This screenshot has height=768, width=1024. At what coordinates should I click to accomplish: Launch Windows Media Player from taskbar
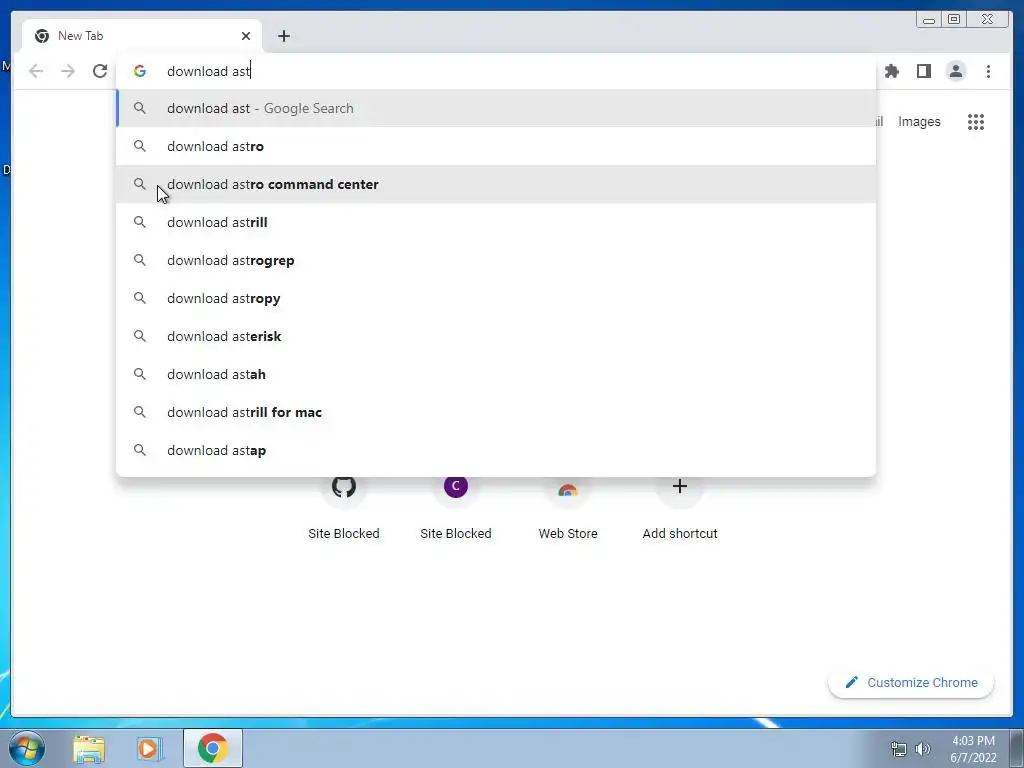tap(149, 748)
